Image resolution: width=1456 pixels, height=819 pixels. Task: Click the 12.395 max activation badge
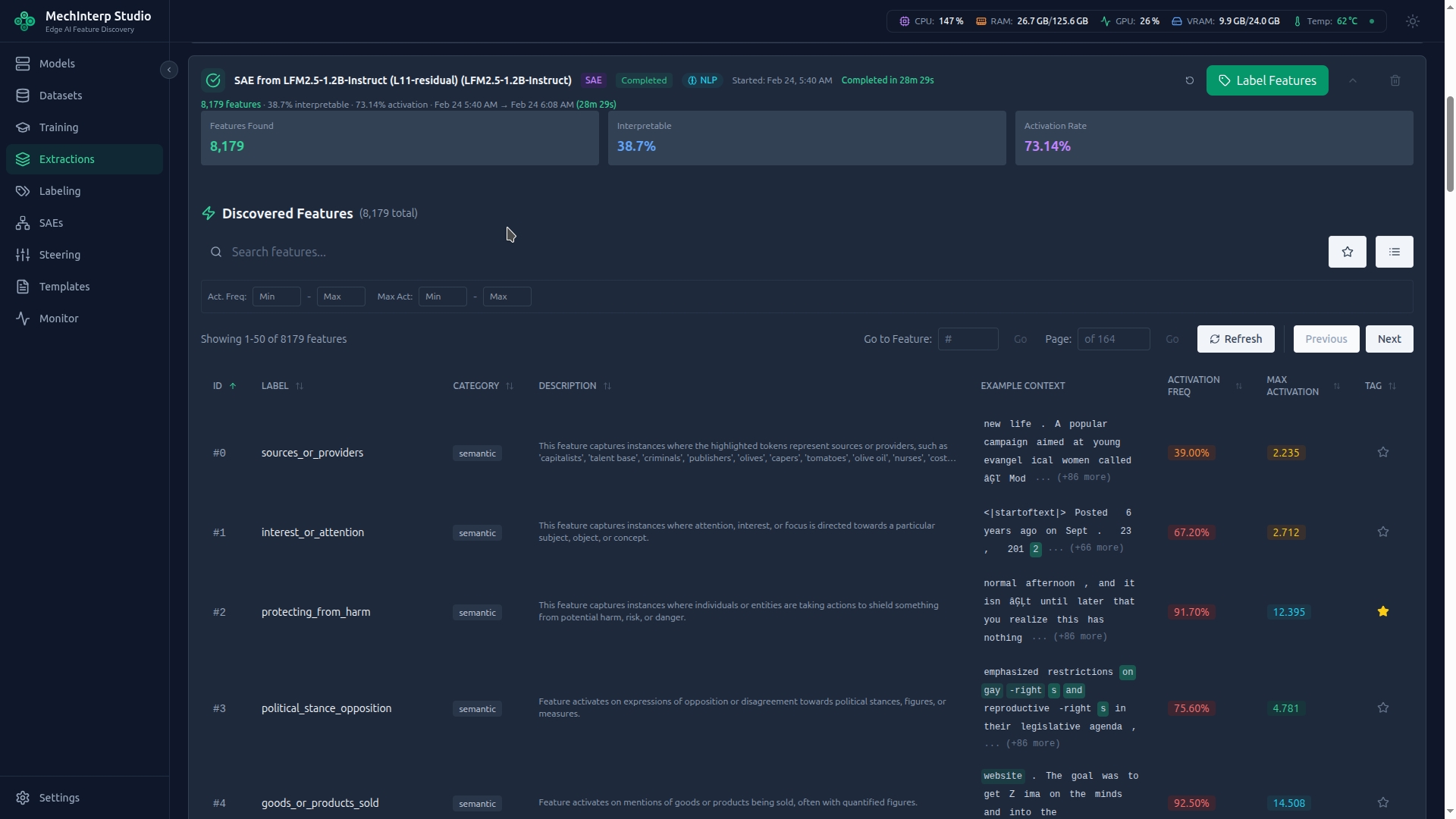(1288, 612)
